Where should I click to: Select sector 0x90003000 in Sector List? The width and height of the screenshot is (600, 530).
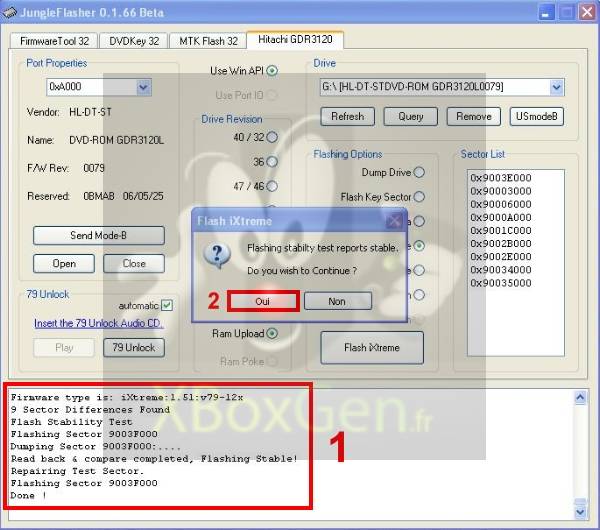pyautogui.click(x=501, y=191)
